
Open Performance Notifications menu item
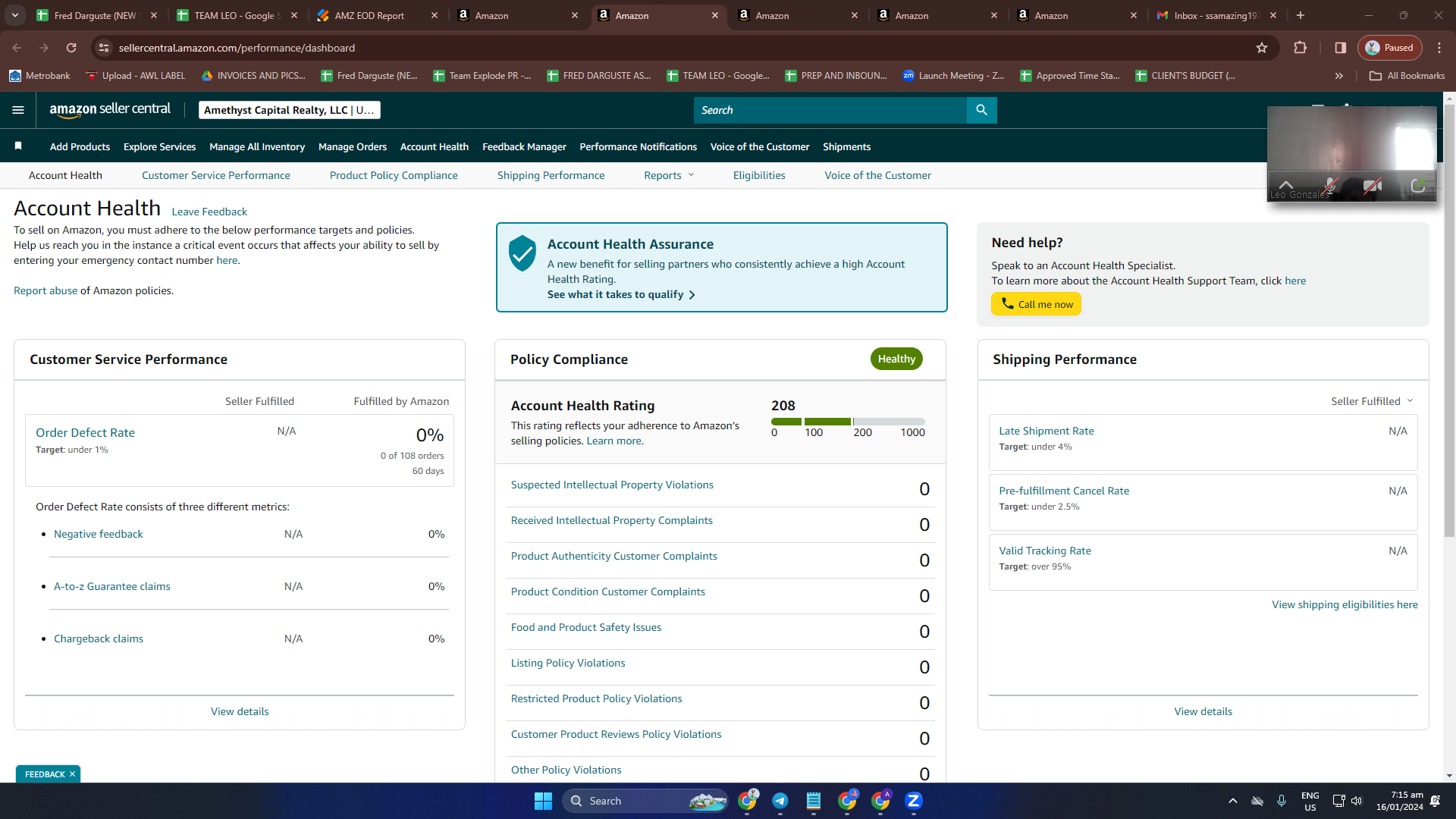click(639, 146)
